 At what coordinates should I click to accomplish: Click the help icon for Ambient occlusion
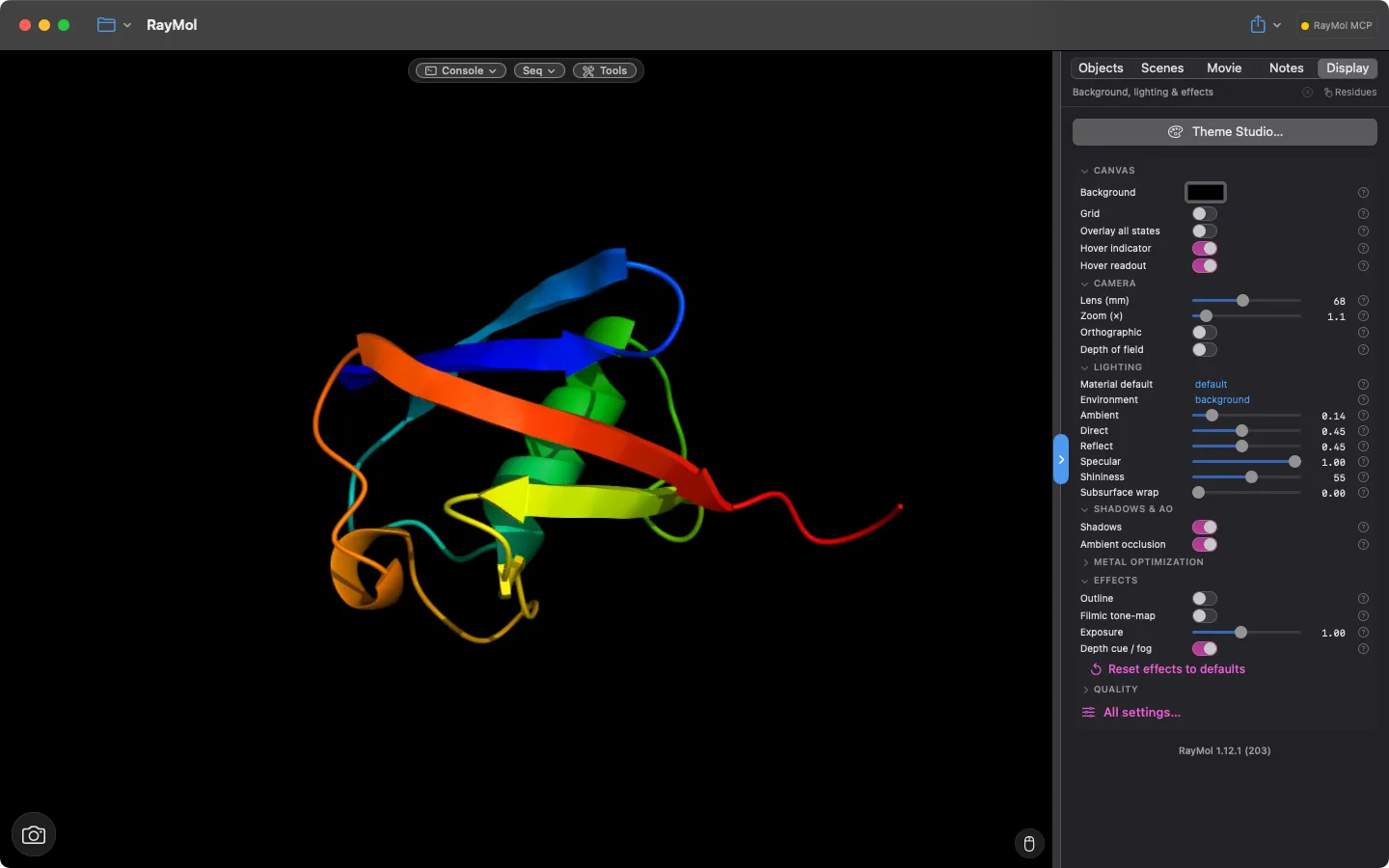1363,545
